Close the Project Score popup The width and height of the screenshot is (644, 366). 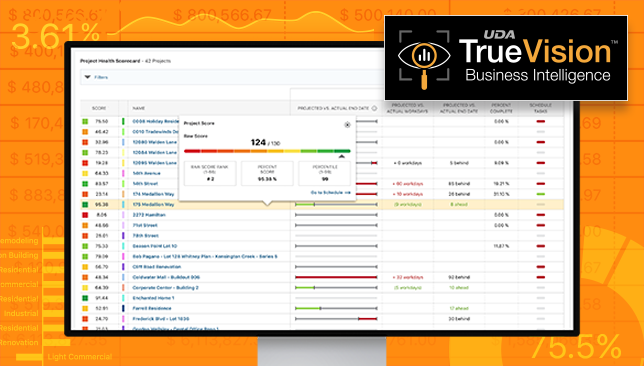click(347, 124)
